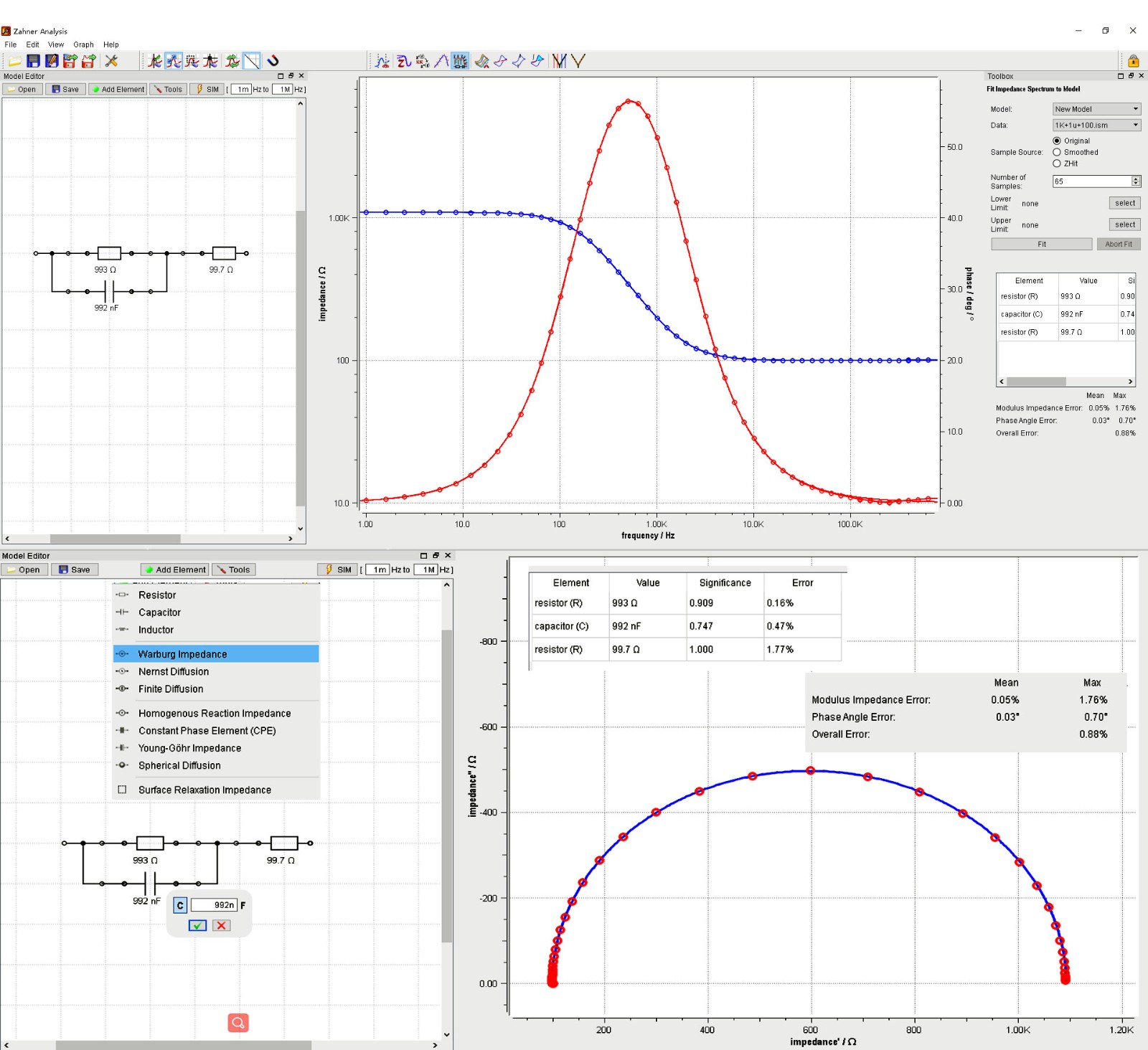1148x1050 pixels.
Task: Select the Smoothed sample source option
Action: point(1057,152)
